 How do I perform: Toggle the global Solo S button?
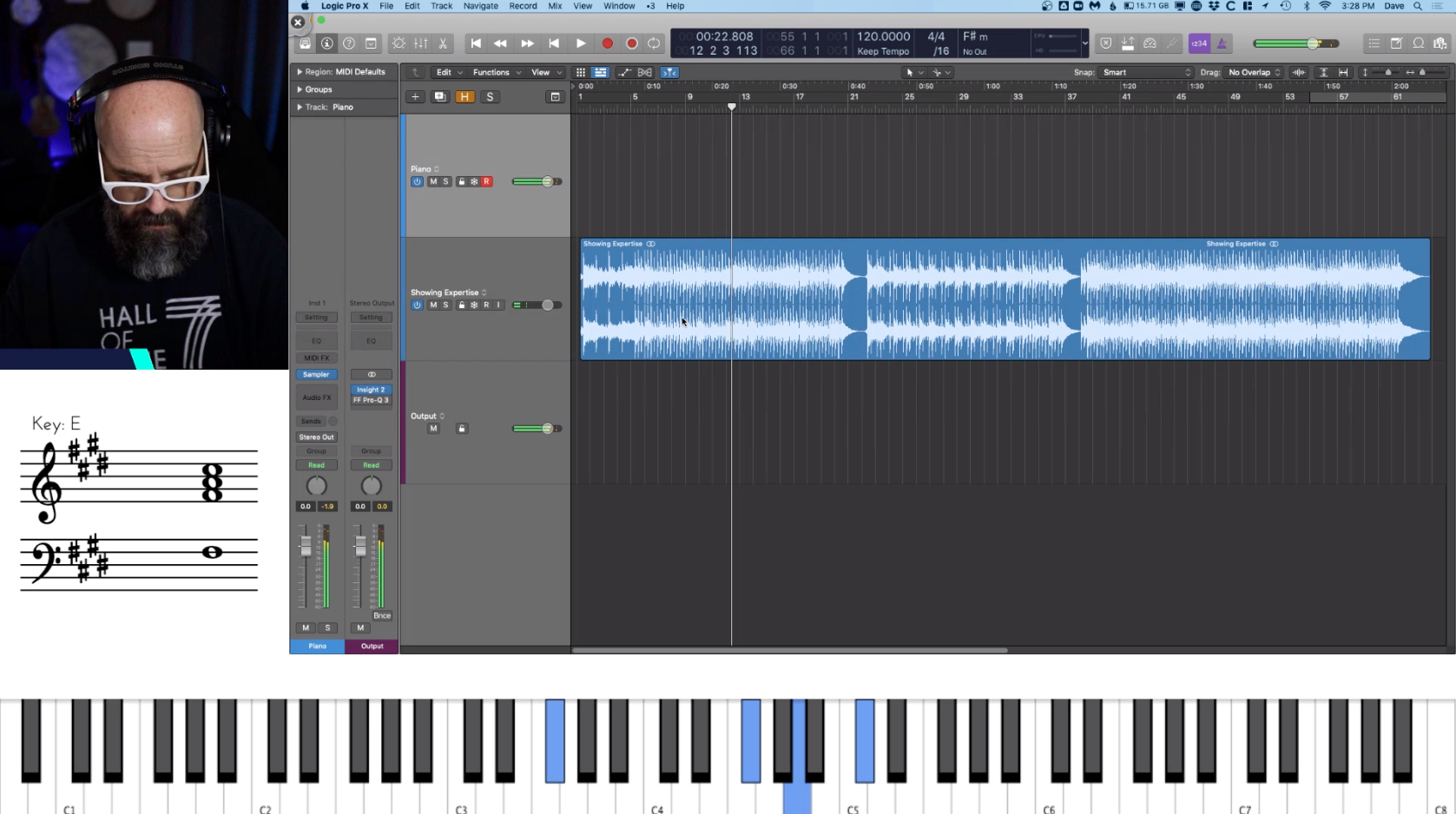point(490,97)
